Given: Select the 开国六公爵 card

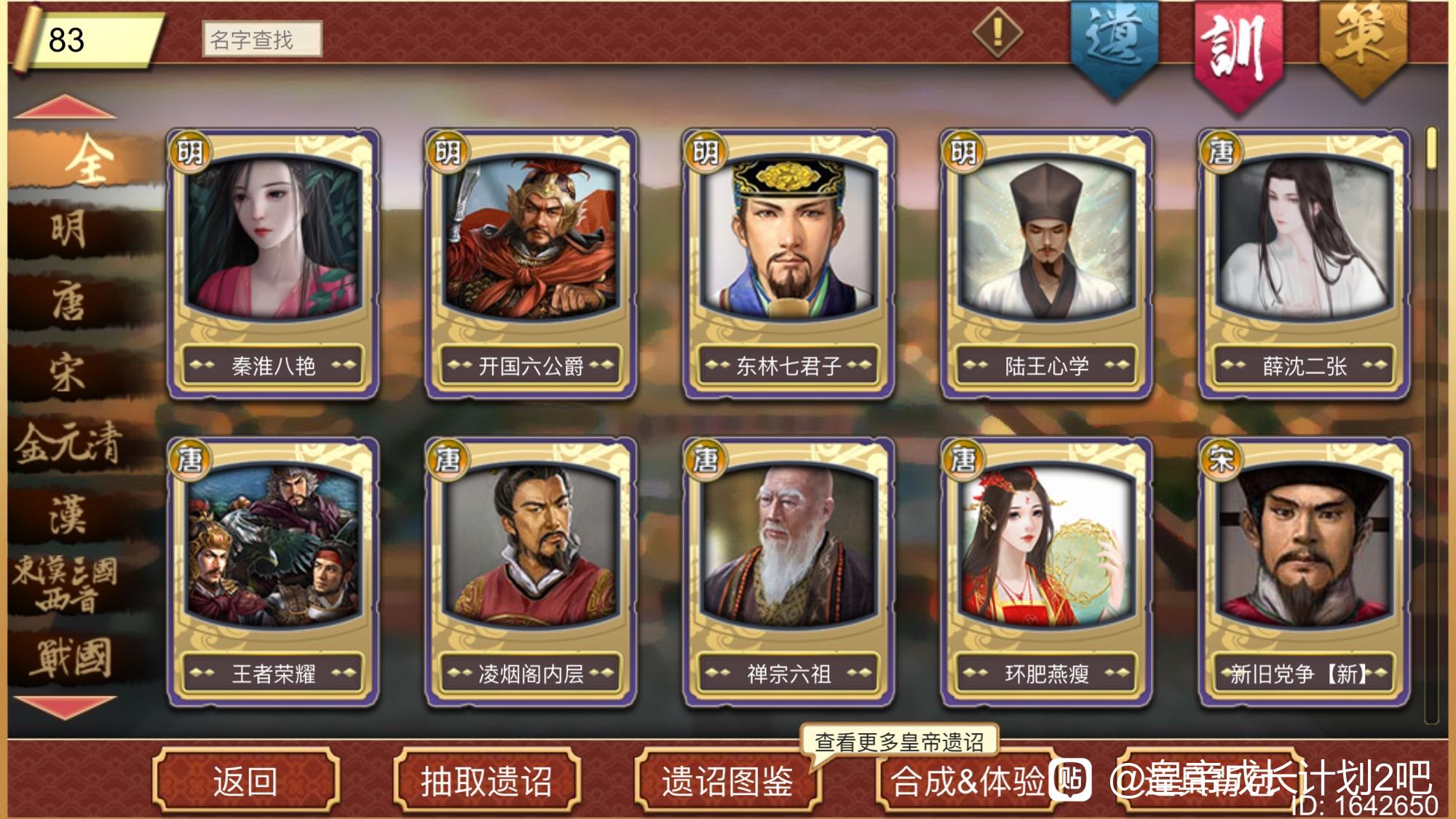Looking at the screenshot, I should (531, 264).
